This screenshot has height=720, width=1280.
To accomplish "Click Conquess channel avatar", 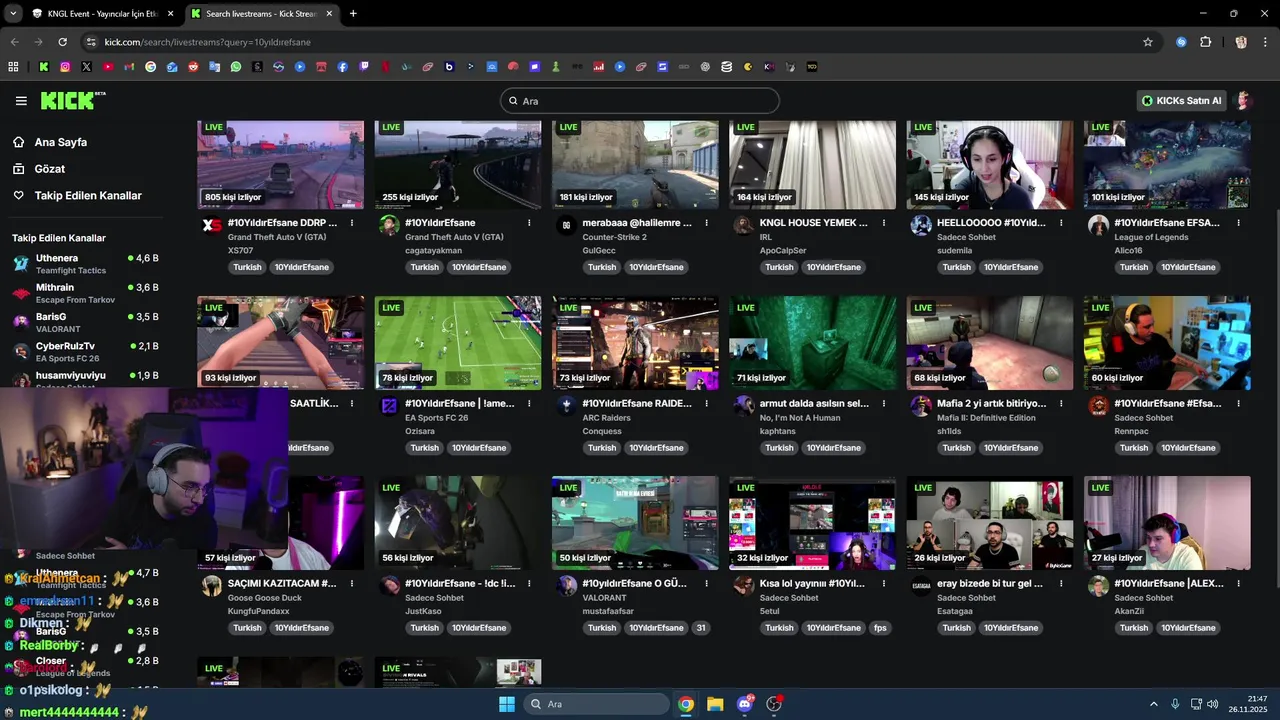I will (566, 406).
